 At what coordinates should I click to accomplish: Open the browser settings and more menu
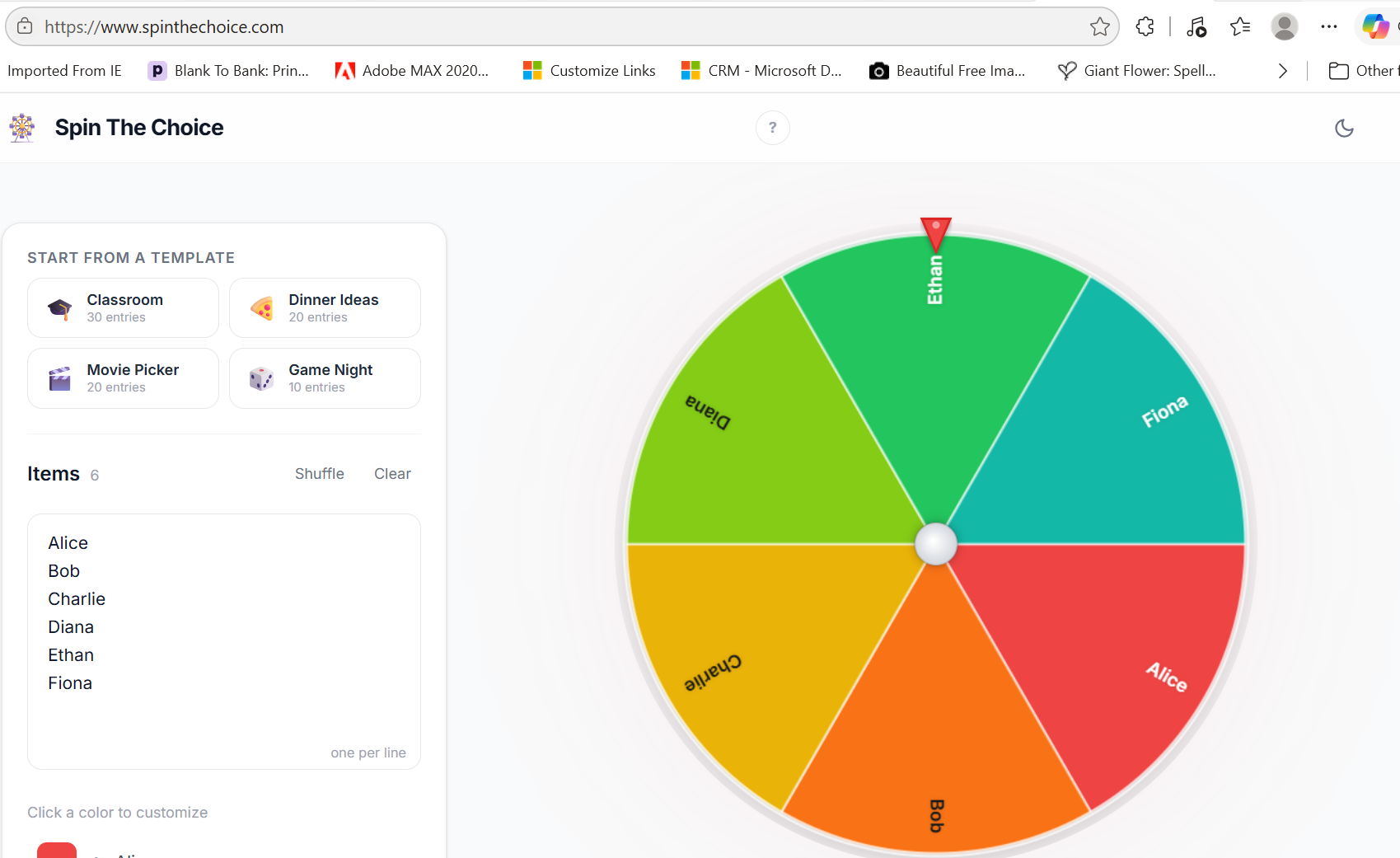(1329, 26)
